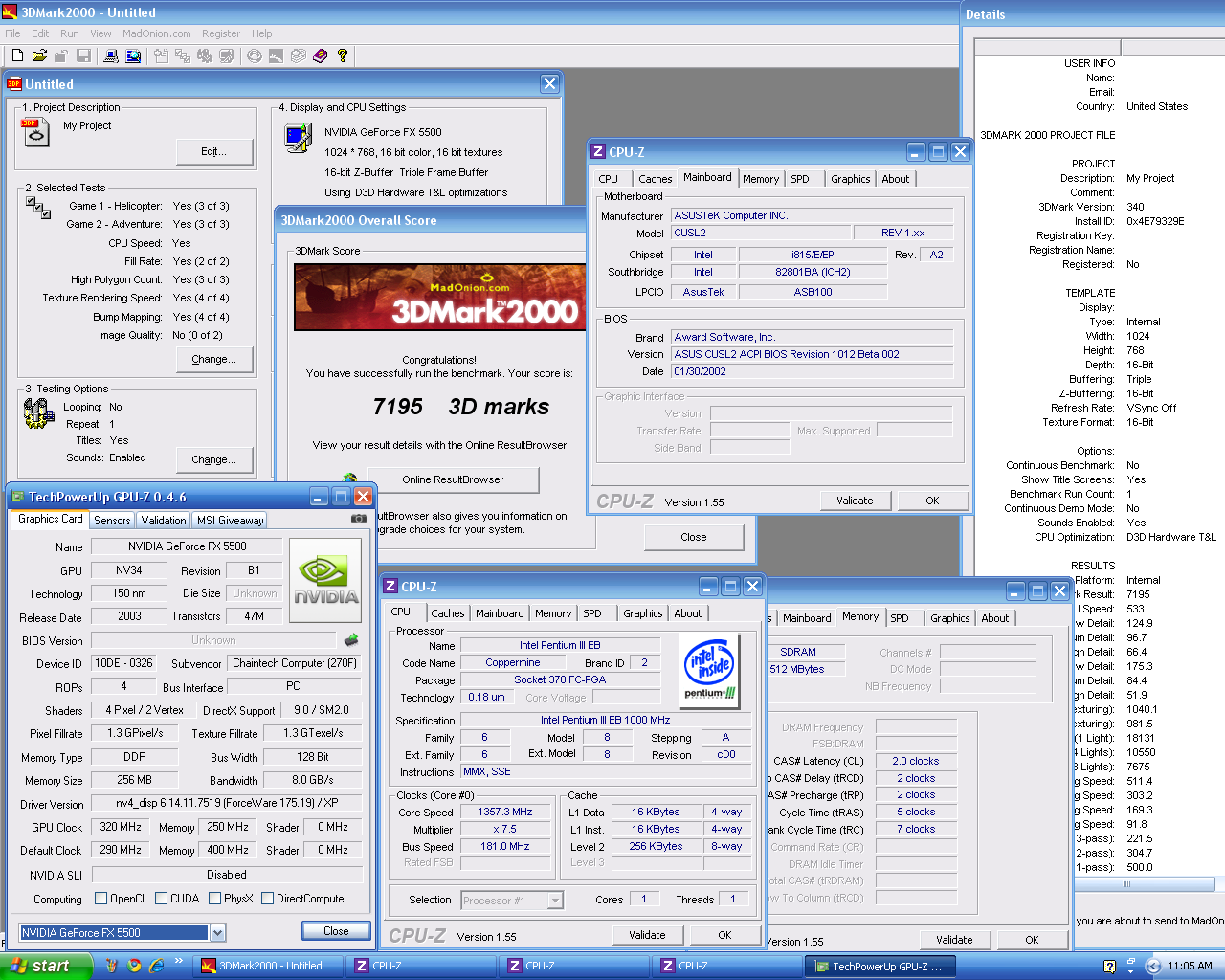Select Caches tab in the Mainboard CPU-Z window
Image resolution: width=1225 pixels, height=980 pixels.
[x=655, y=179]
